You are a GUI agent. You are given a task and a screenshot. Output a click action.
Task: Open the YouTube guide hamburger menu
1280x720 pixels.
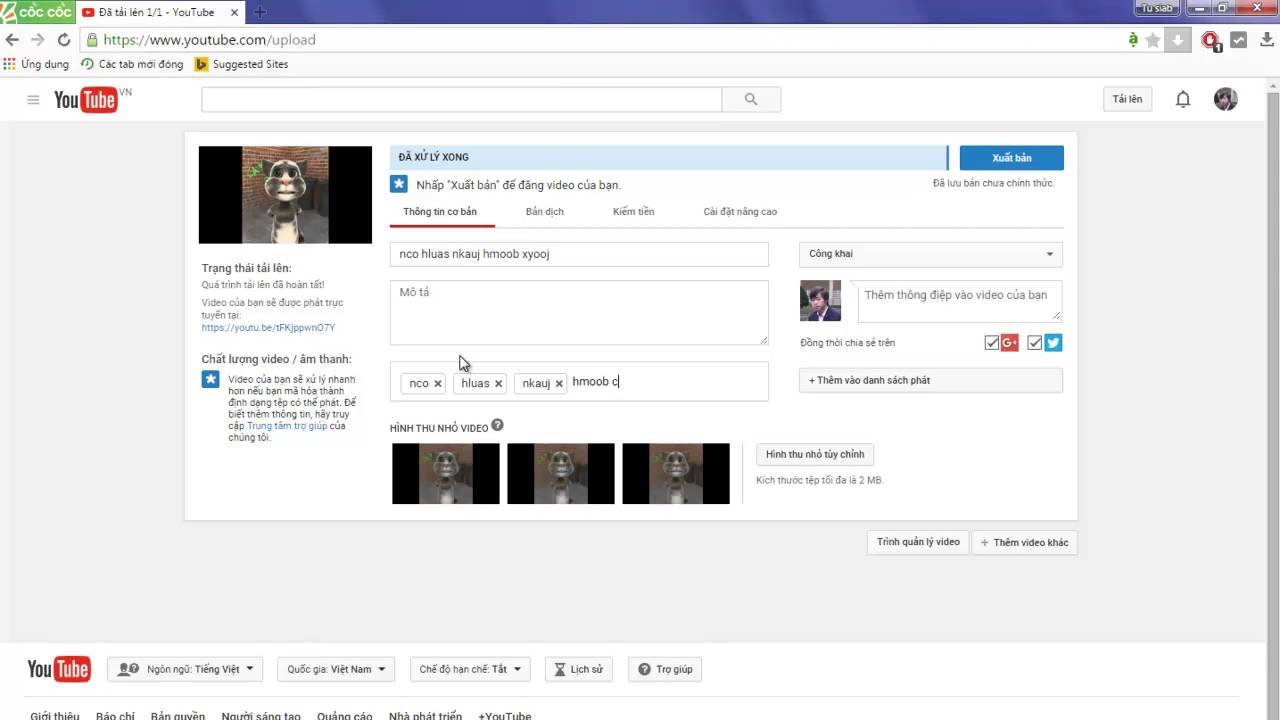[33, 99]
